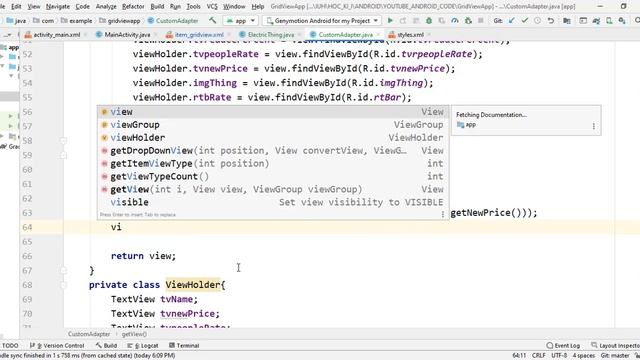Open the Event Log
This screenshot has height=360, width=640.
tap(563, 345)
